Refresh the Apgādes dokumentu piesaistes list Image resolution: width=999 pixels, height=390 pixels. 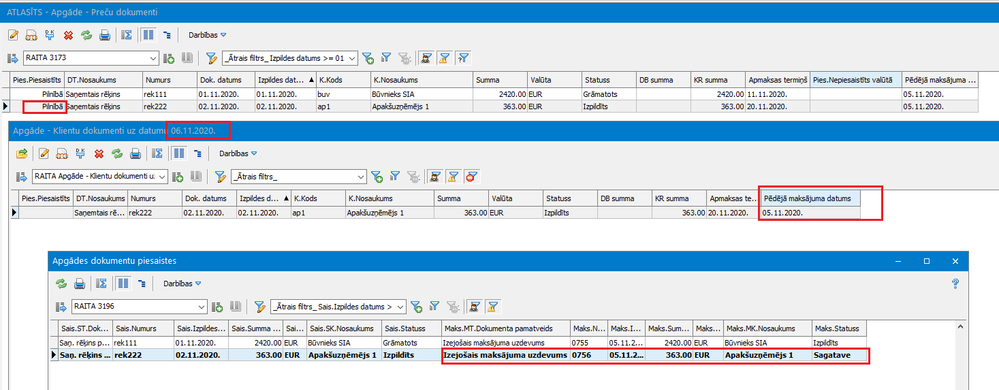point(62,284)
